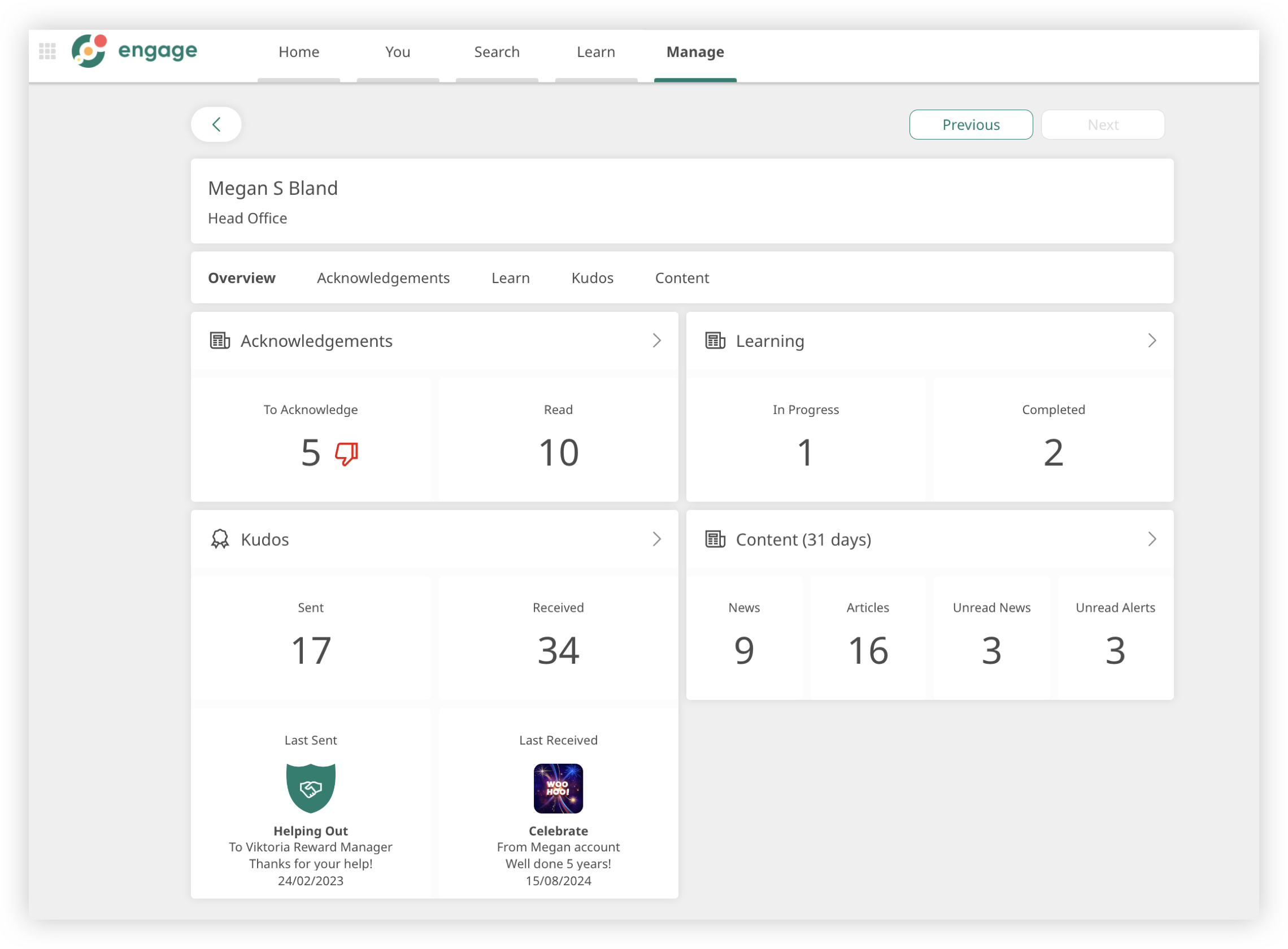This screenshot has height=949, width=1288.
Task: Switch to the Acknowledgements tab
Action: pos(383,278)
